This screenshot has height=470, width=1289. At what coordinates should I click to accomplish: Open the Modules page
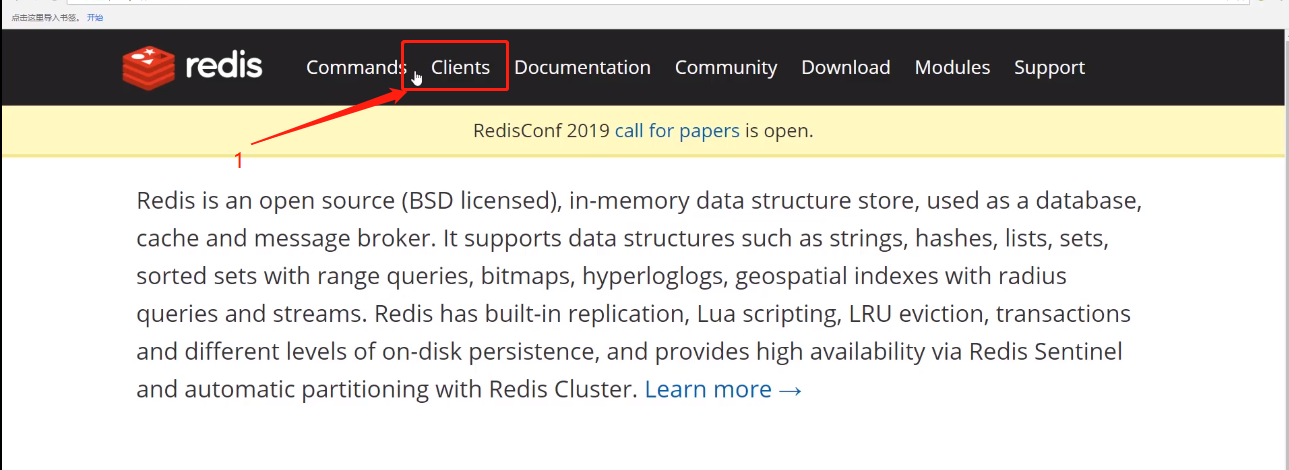(x=952, y=67)
